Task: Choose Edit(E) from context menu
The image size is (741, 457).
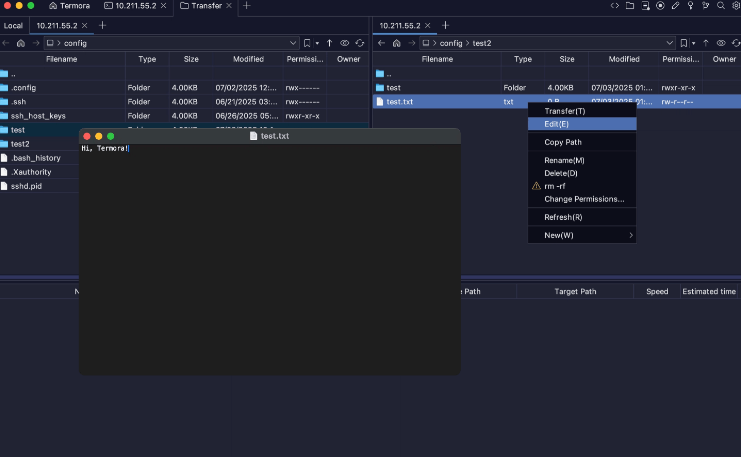Action: [582, 124]
